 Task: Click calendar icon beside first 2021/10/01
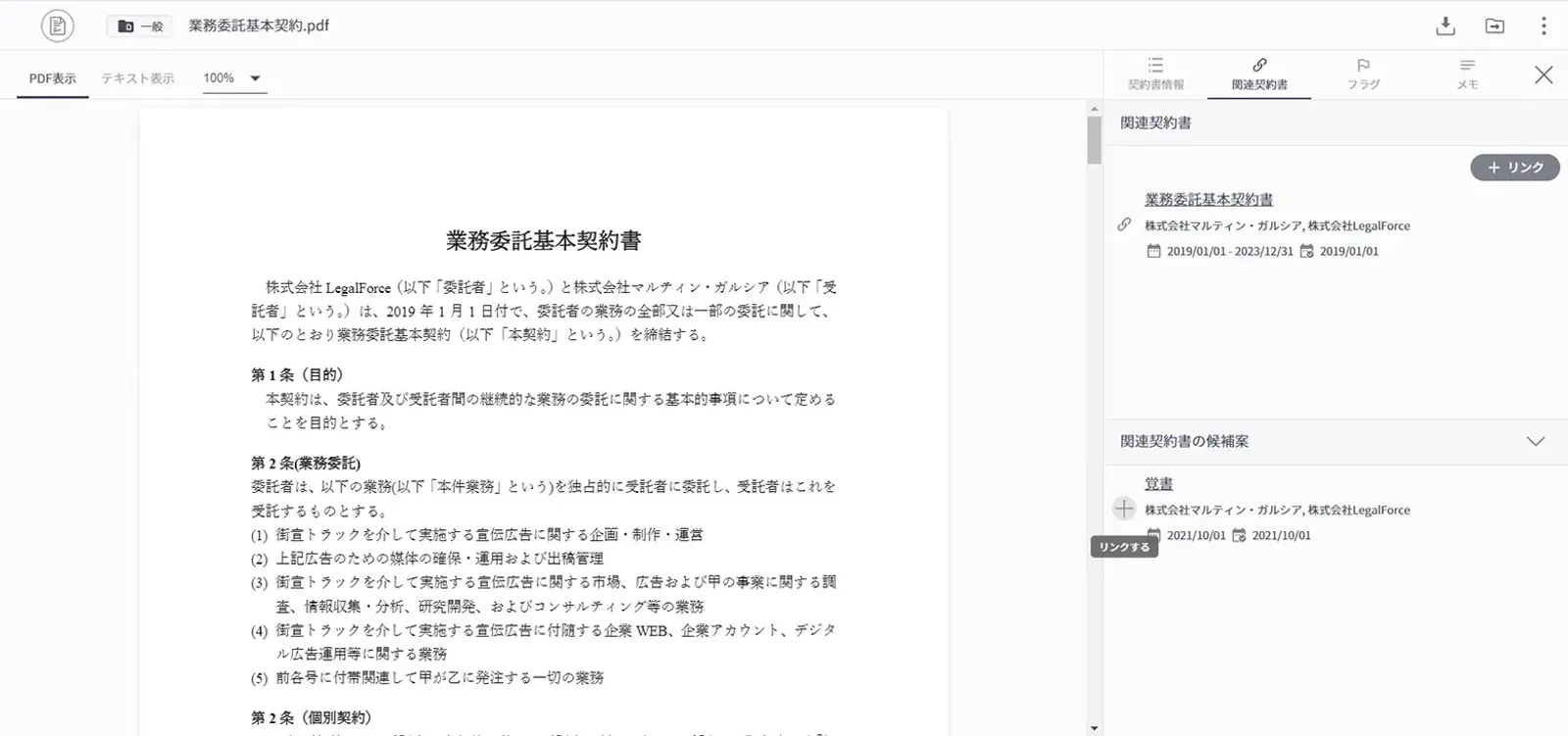tap(1153, 535)
